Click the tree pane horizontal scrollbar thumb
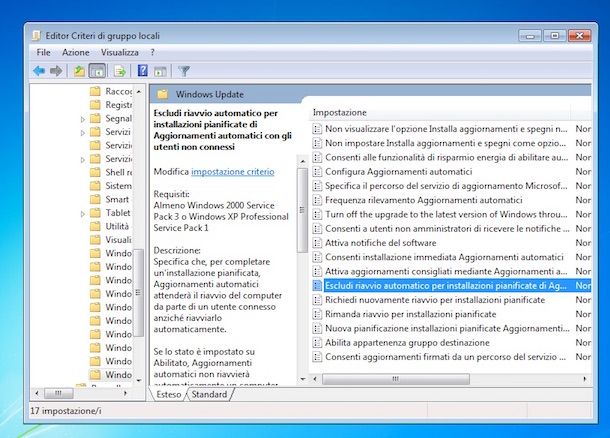Screen dimensions: 610x438 [x=58, y=393]
